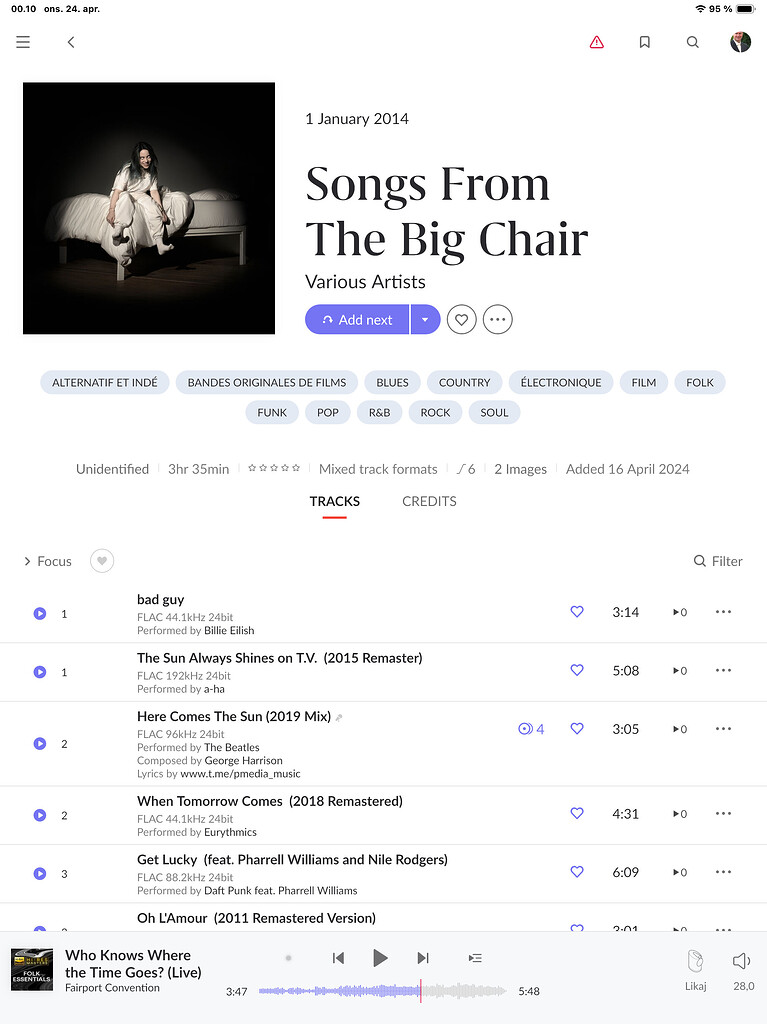Open the account menu via profile avatar
Viewport: 767px width, 1024px height.
(740, 42)
